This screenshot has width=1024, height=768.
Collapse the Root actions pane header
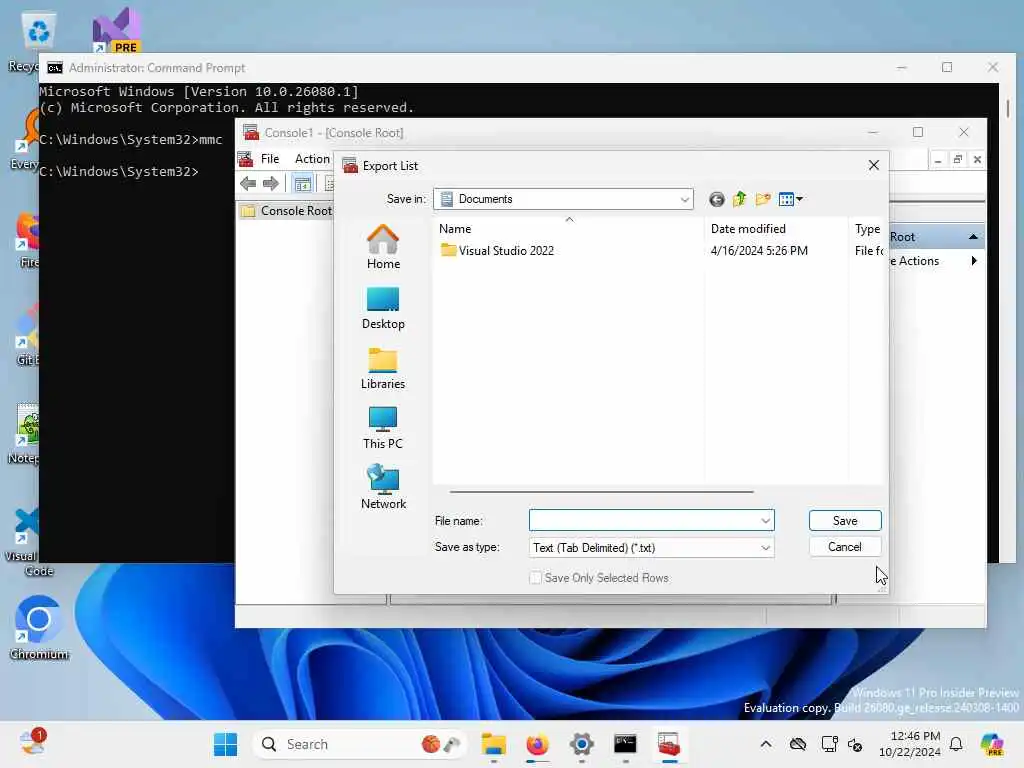coord(973,237)
